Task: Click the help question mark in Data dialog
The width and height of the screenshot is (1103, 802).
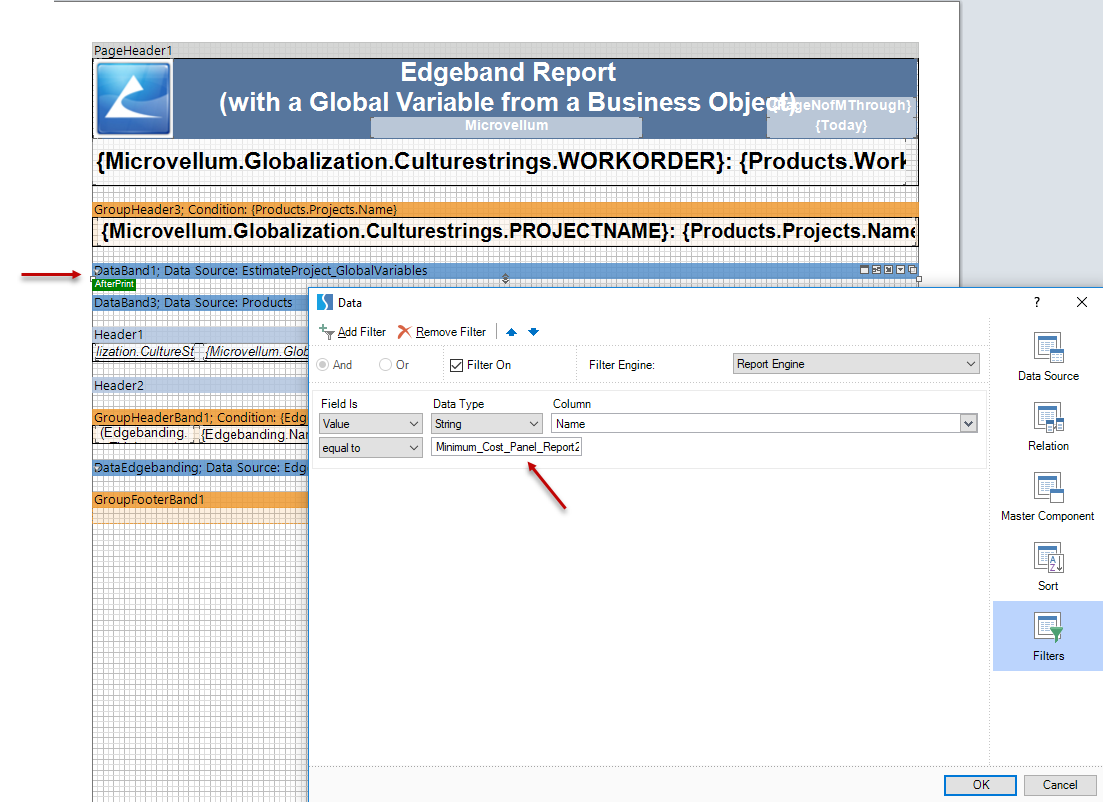Action: point(1036,303)
